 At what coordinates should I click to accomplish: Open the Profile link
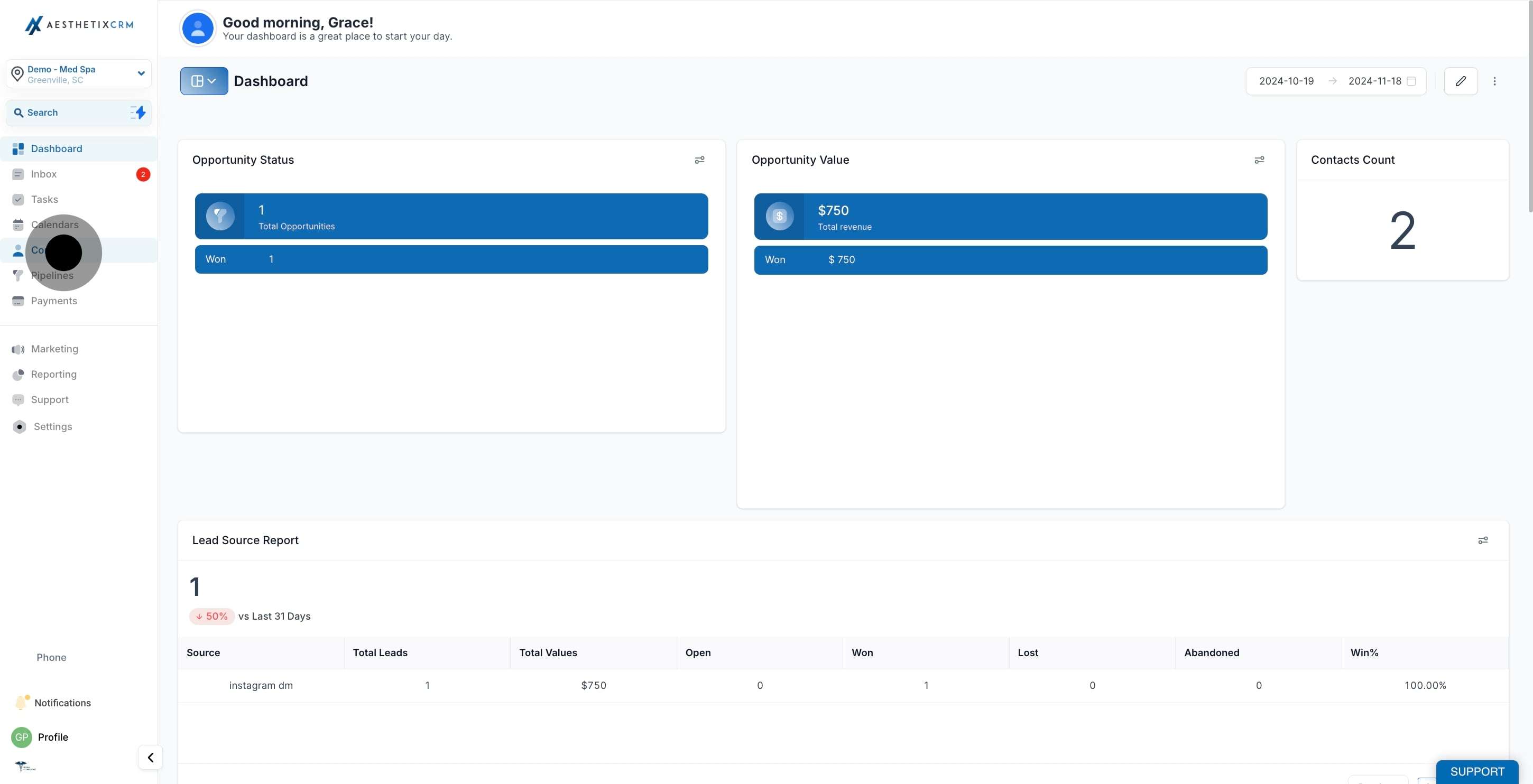[53, 738]
